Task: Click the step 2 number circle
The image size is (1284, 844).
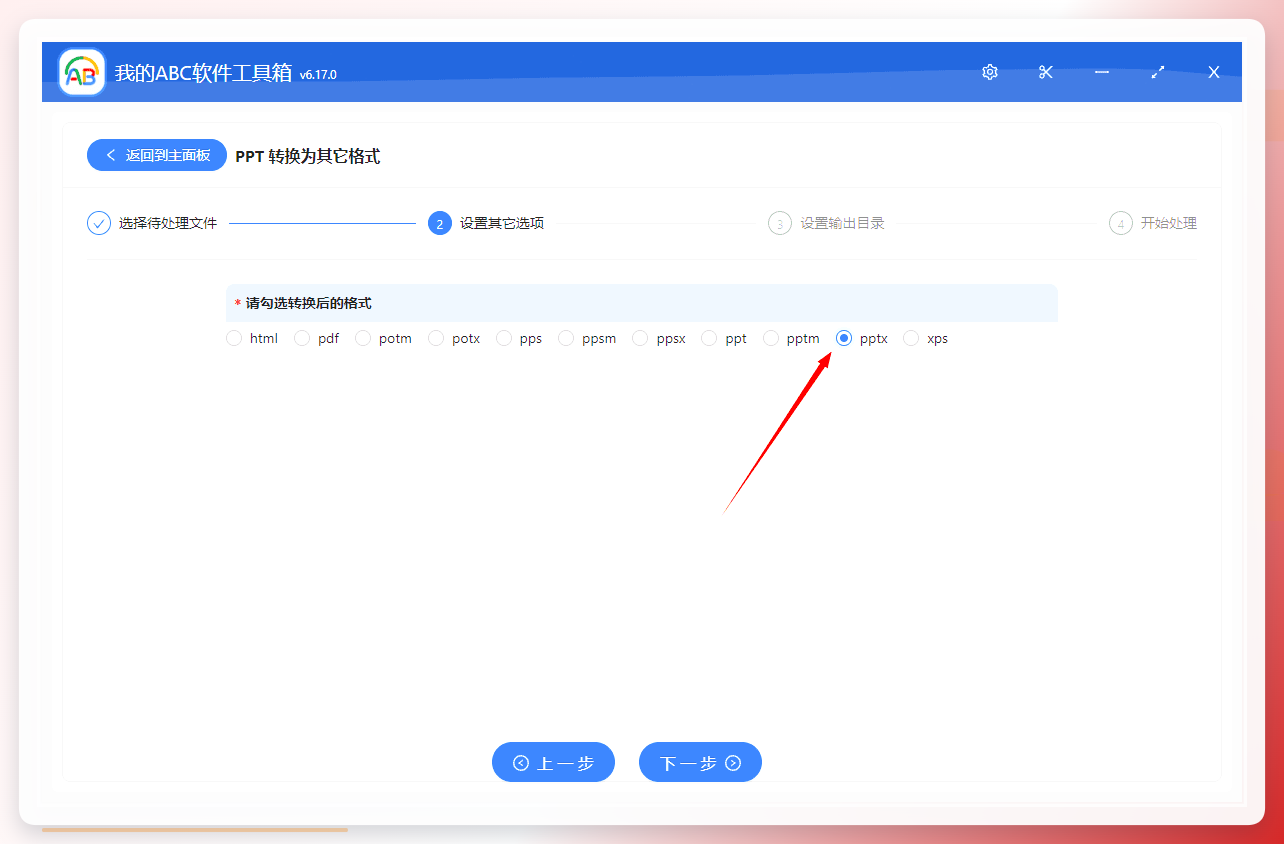Action: pos(439,223)
